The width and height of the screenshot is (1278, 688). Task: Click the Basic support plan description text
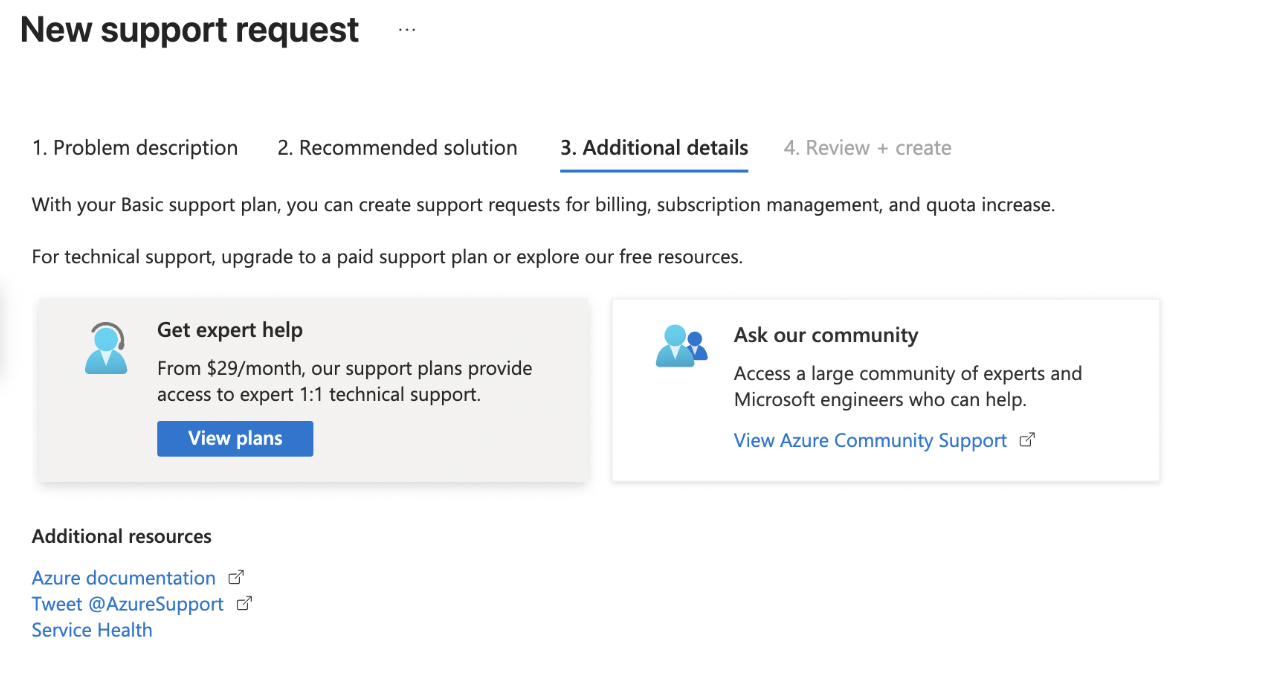click(543, 205)
